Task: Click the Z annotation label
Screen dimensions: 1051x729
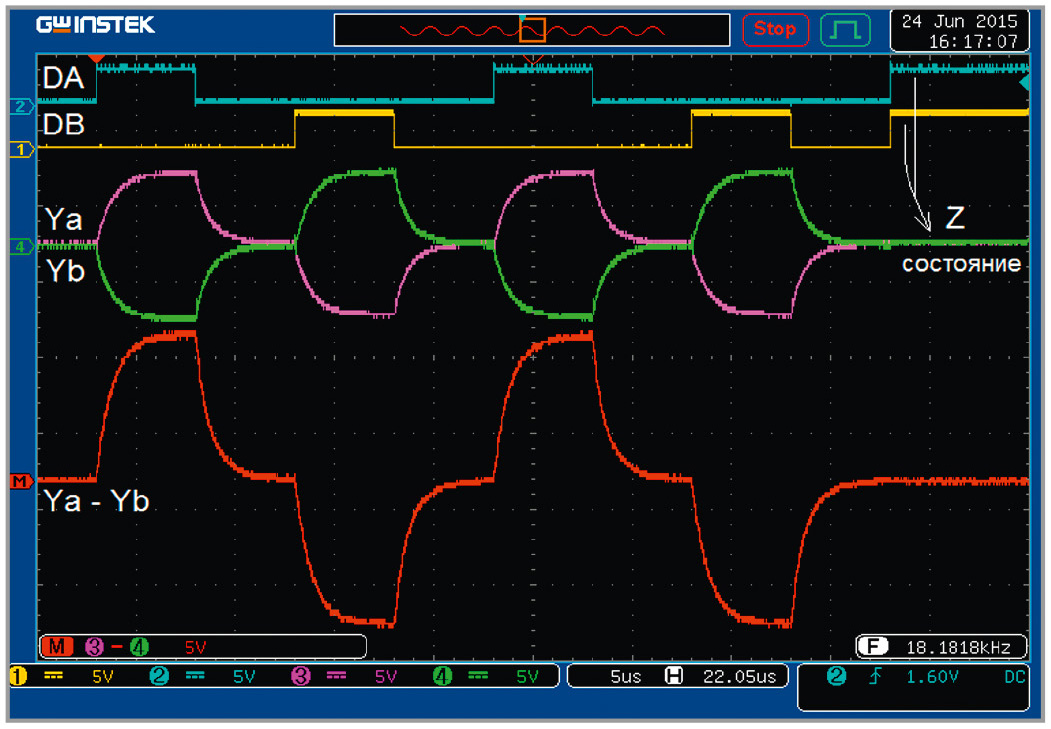Action: (x=955, y=218)
